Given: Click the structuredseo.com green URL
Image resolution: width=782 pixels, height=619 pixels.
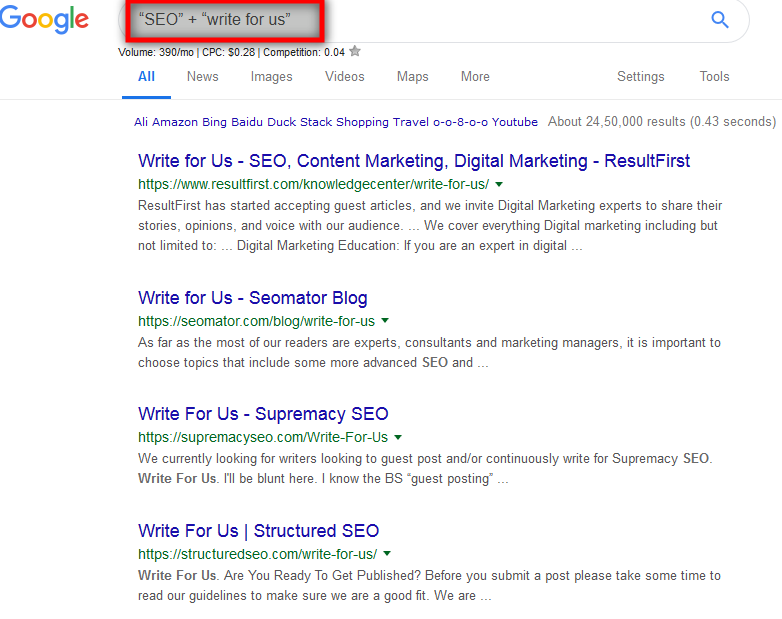Looking at the screenshot, I should pyautogui.click(x=257, y=554).
